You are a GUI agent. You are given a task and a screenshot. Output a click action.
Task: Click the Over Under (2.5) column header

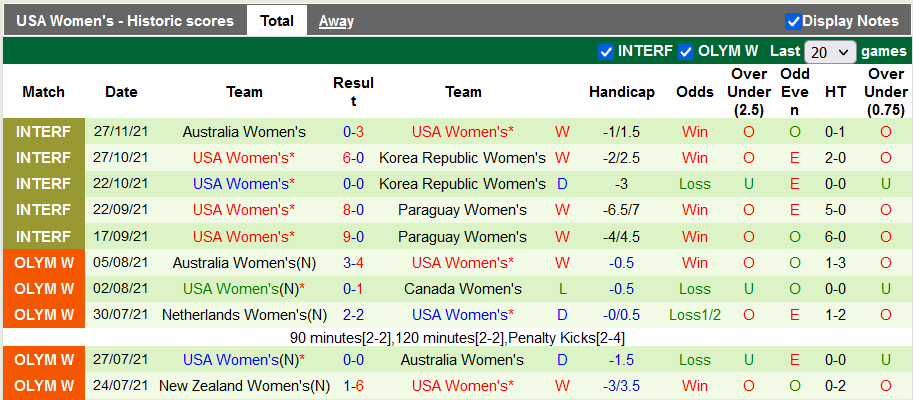tap(749, 92)
